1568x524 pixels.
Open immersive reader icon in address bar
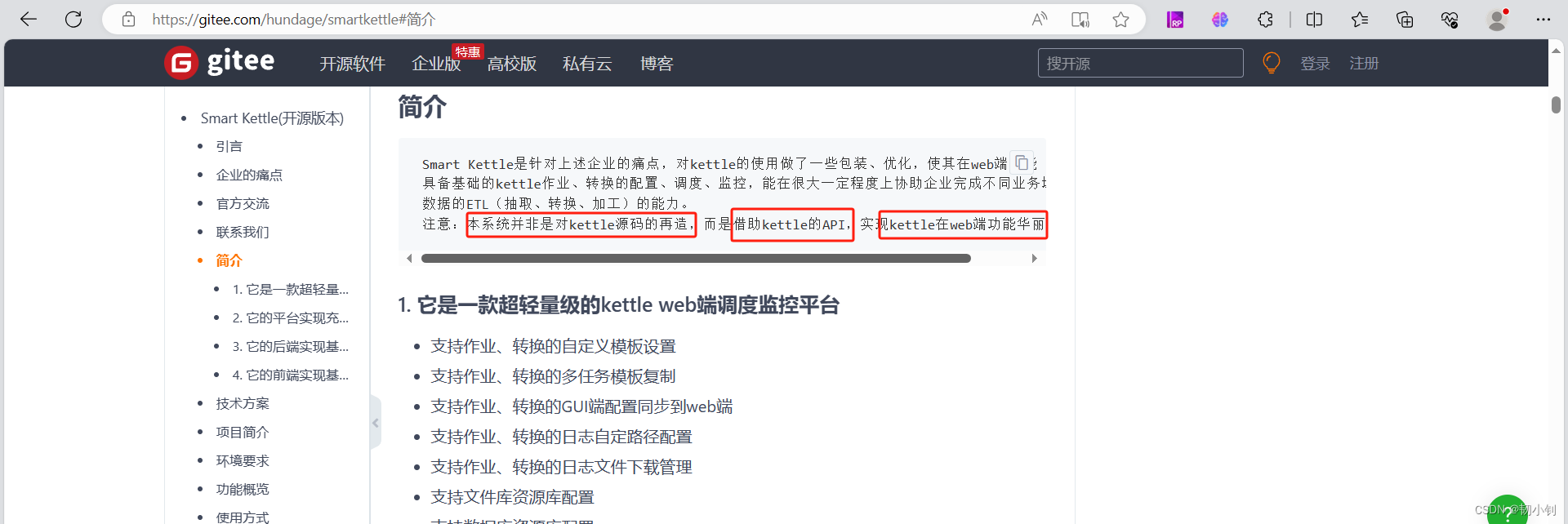(1080, 20)
